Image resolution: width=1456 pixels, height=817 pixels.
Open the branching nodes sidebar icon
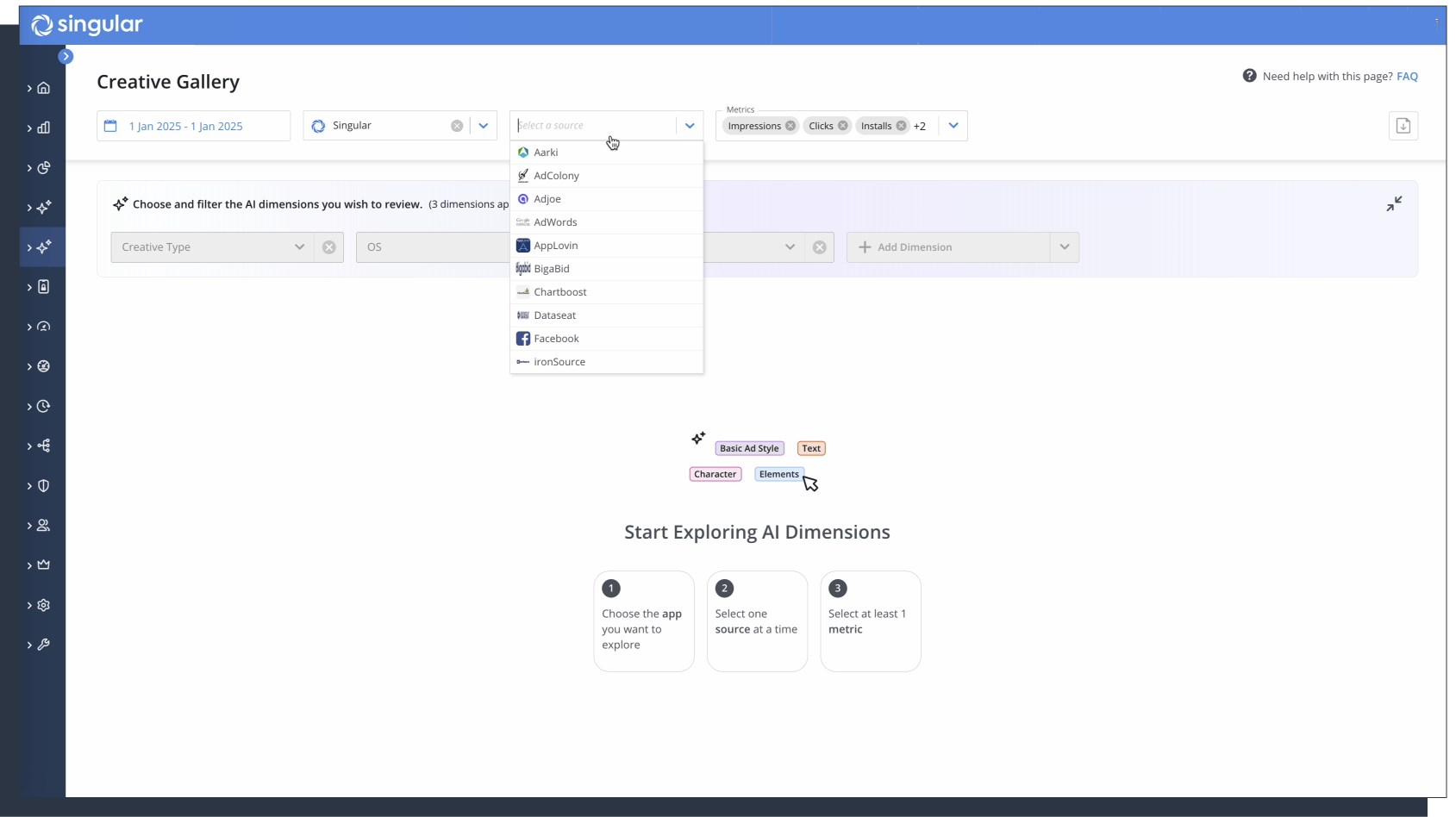44,446
